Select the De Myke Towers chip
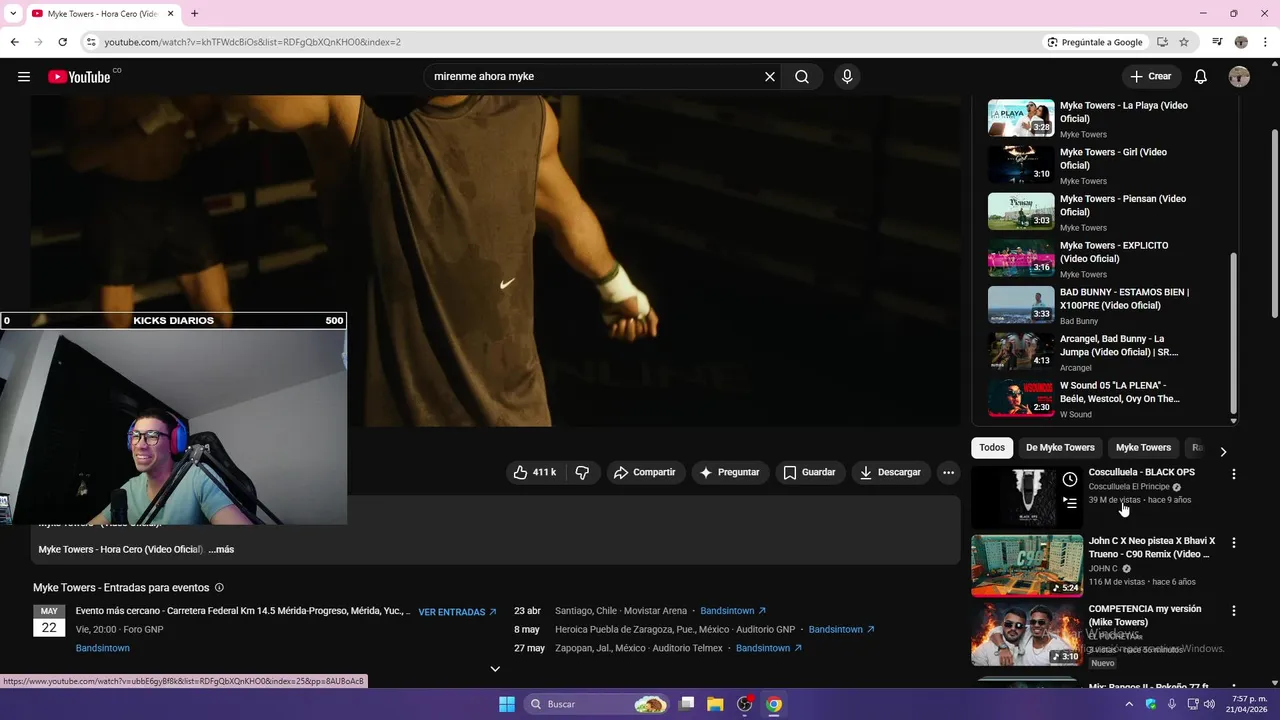Image resolution: width=1280 pixels, height=720 pixels. tap(1060, 448)
